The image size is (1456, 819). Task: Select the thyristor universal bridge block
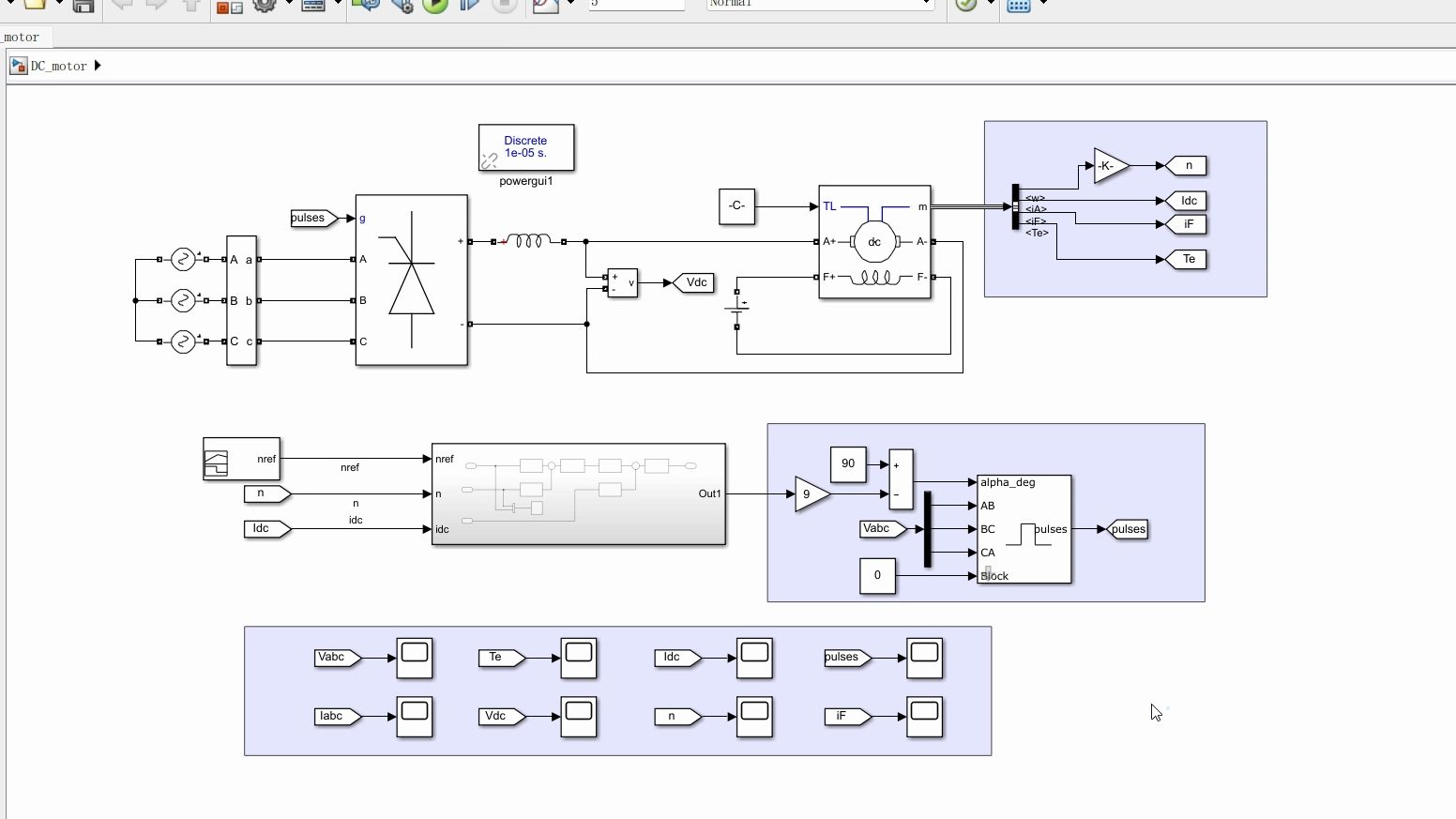point(411,280)
